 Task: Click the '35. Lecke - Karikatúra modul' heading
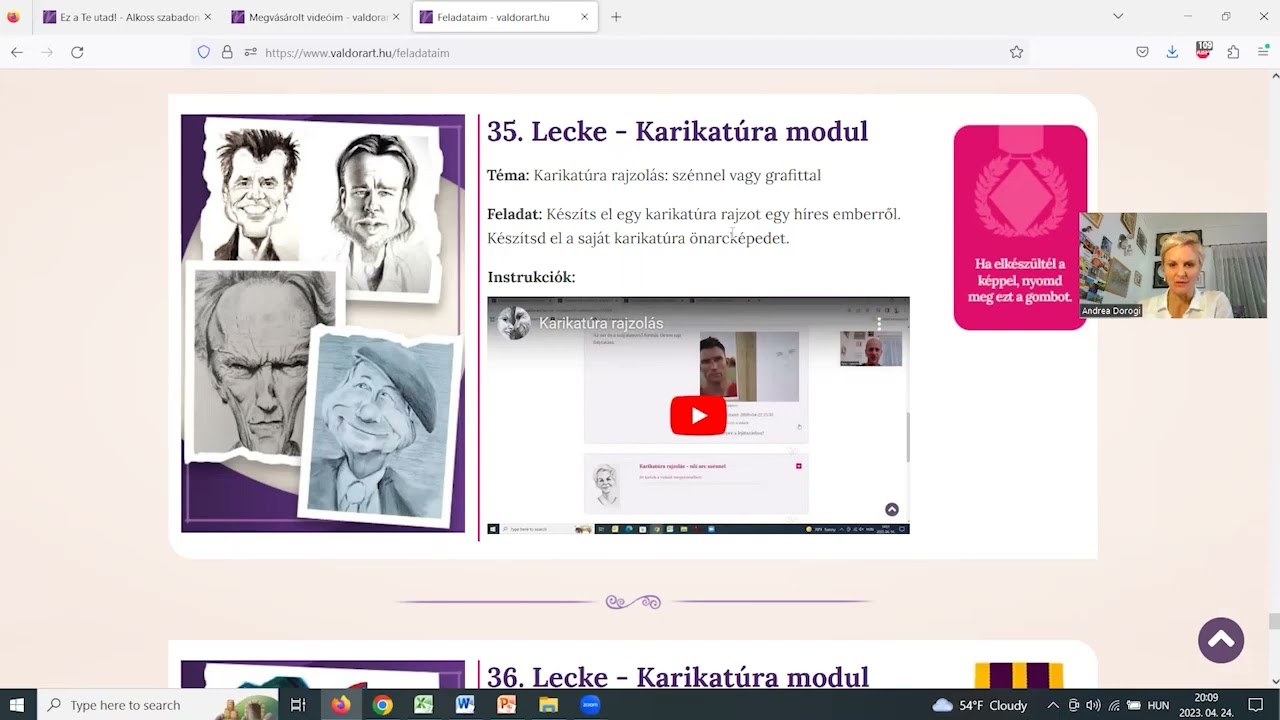click(677, 131)
